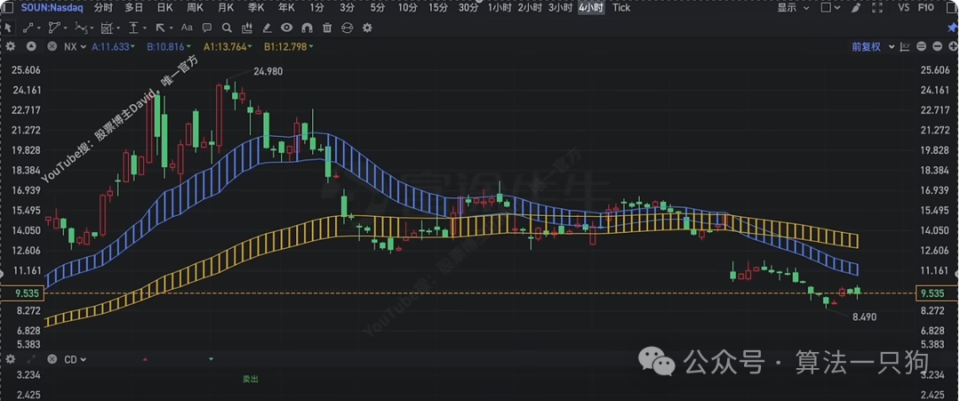Click the 8.490 low price label
Viewport: 960px width, 401px height.
(x=864, y=317)
